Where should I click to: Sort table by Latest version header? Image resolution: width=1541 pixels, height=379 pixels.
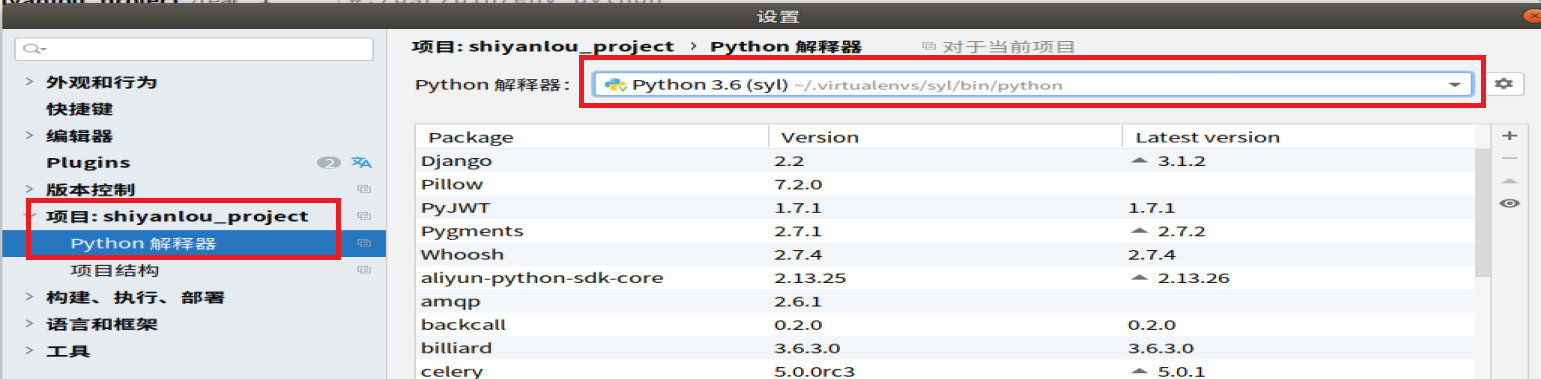tap(1299, 137)
